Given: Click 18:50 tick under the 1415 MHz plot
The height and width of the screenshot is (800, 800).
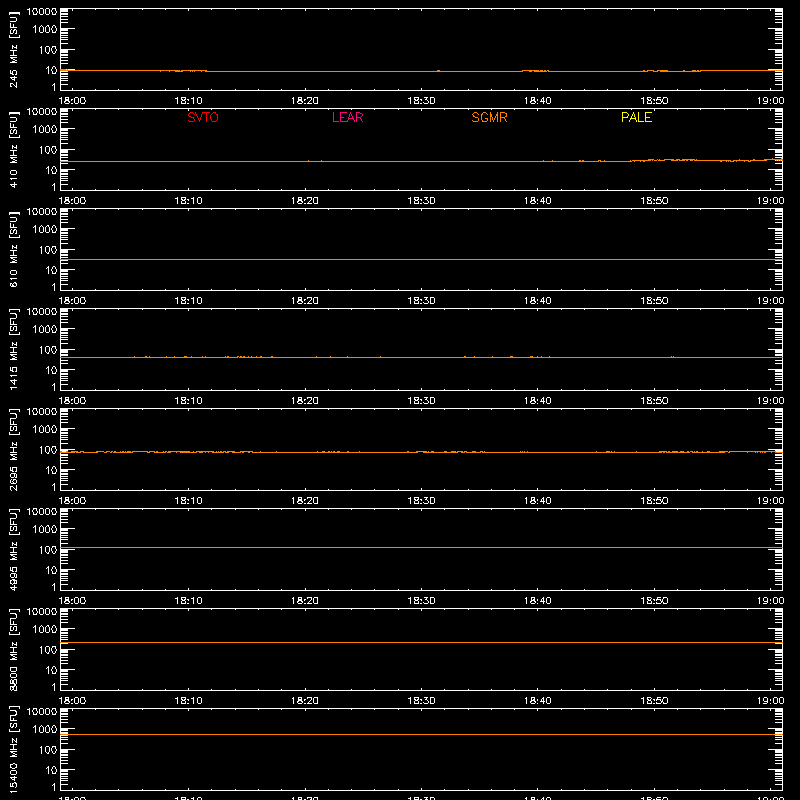Looking at the screenshot, I should (654, 401).
